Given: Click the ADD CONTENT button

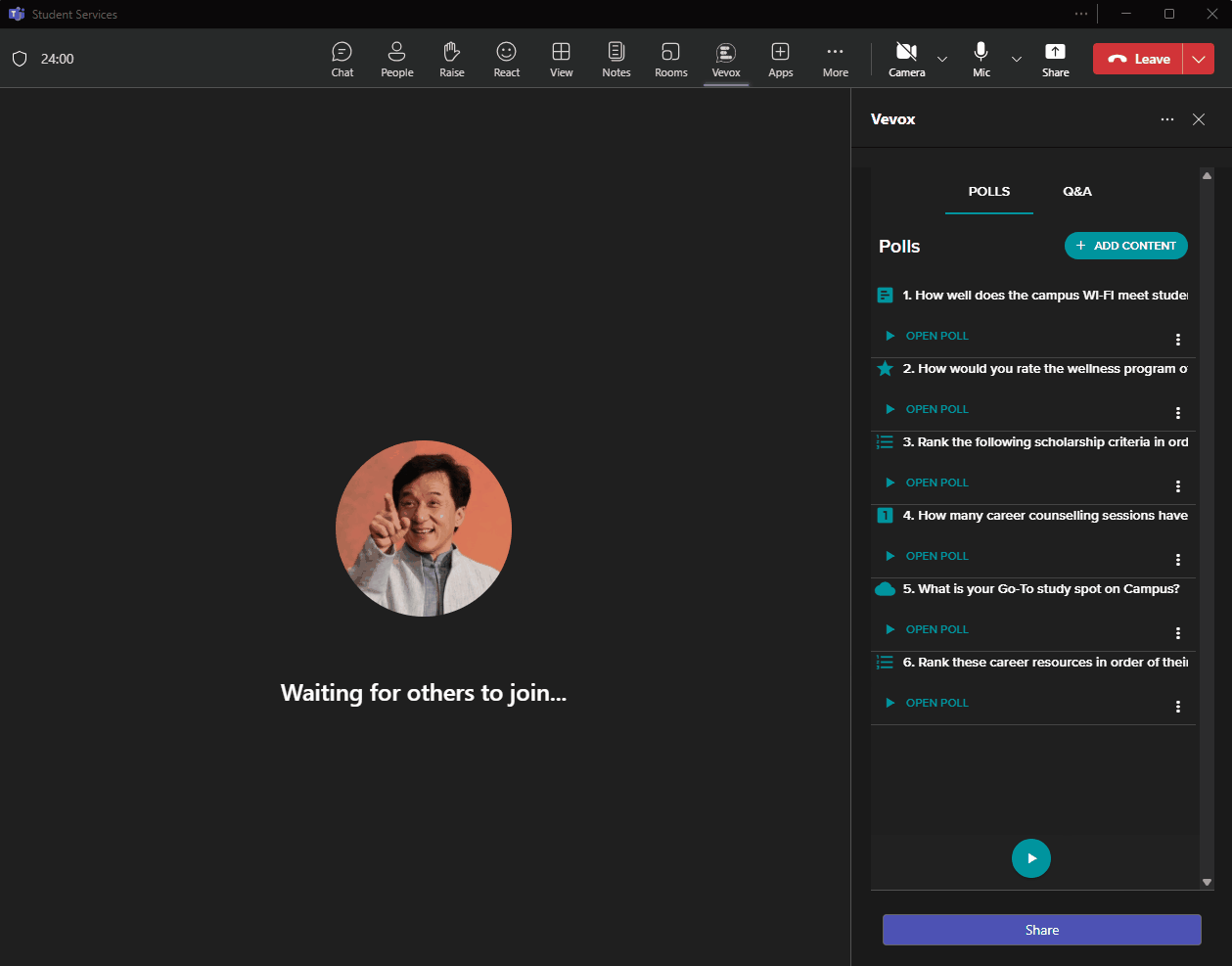Looking at the screenshot, I should pyautogui.click(x=1125, y=246).
